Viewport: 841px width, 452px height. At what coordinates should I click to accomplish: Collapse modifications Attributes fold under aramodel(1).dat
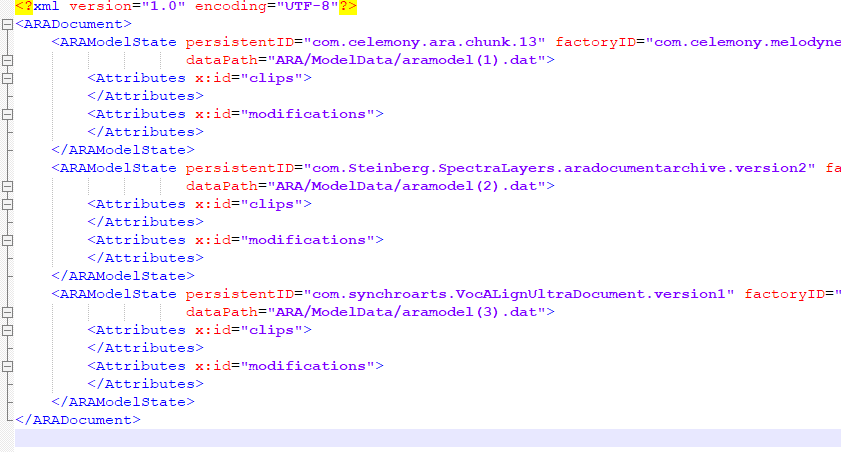click(x=8, y=114)
